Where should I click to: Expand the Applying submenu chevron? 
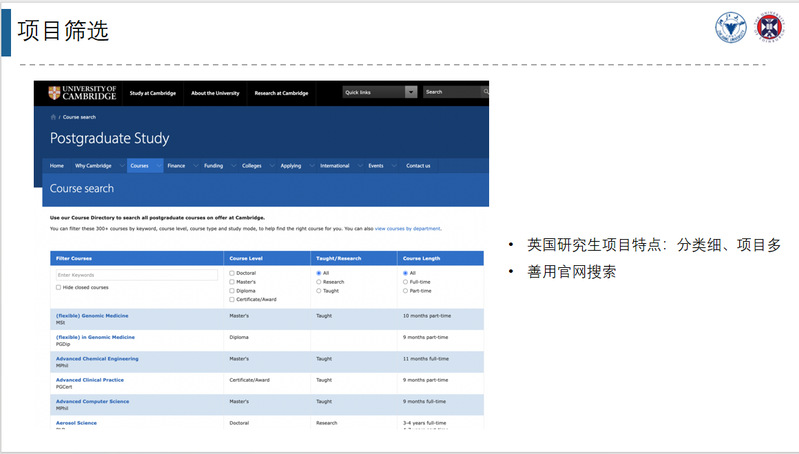pyautogui.click(x=311, y=166)
